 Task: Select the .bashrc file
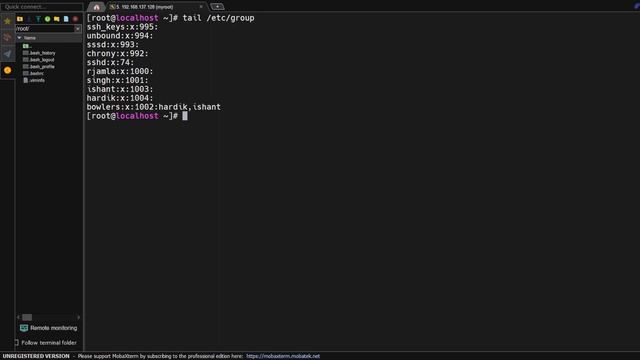(33, 73)
